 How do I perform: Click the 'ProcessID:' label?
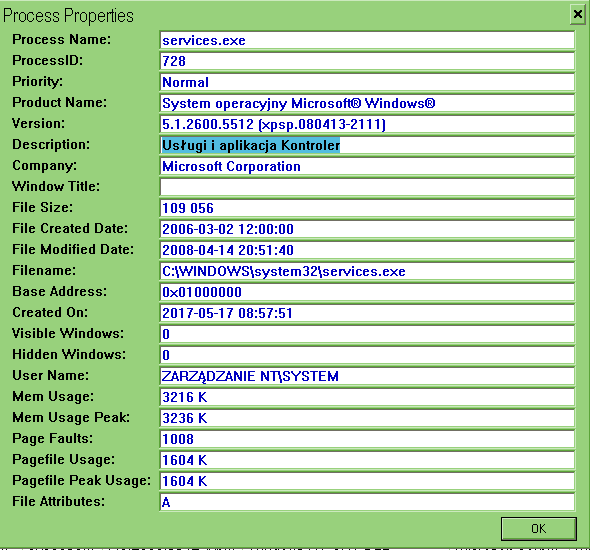click(47, 60)
